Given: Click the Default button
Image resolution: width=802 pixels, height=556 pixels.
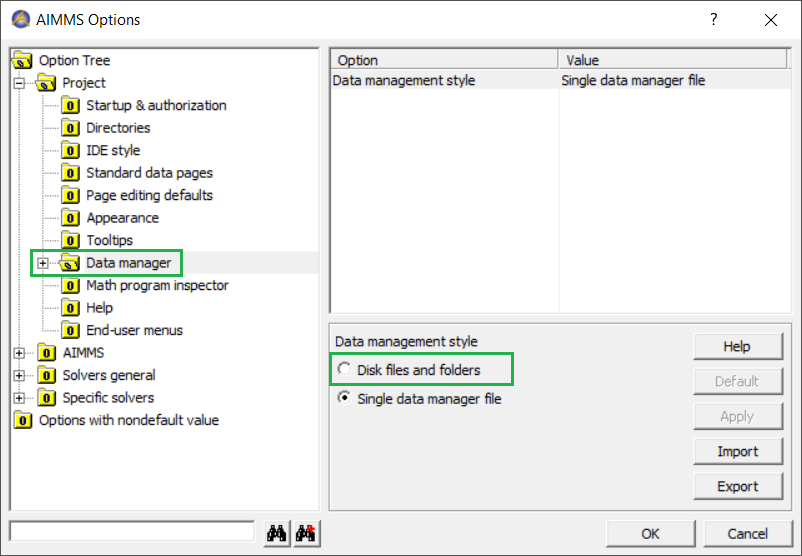Looking at the screenshot, I should pos(738,381).
